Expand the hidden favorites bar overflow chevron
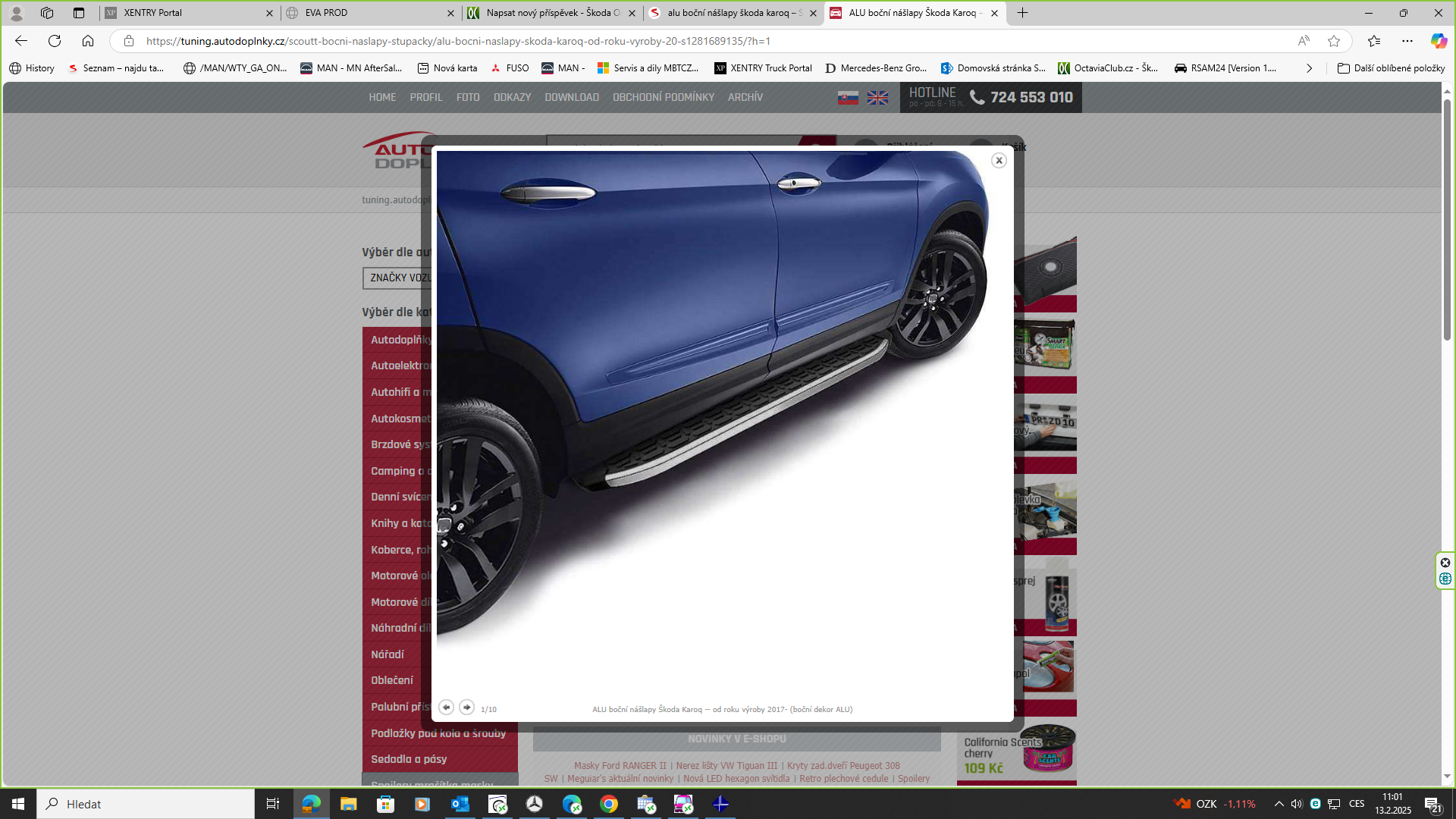Viewport: 1456px width, 819px height. point(1309,68)
